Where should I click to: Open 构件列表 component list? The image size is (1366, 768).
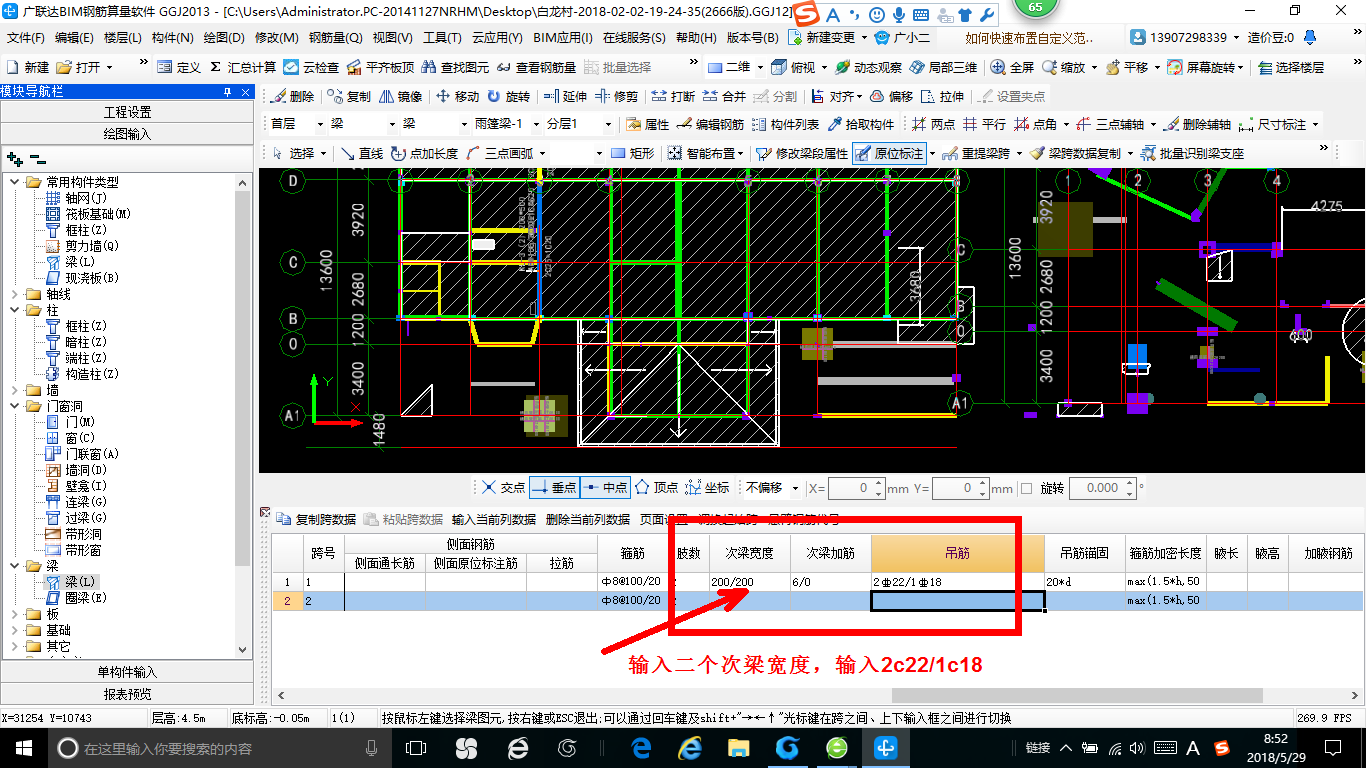click(x=786, y=125)
